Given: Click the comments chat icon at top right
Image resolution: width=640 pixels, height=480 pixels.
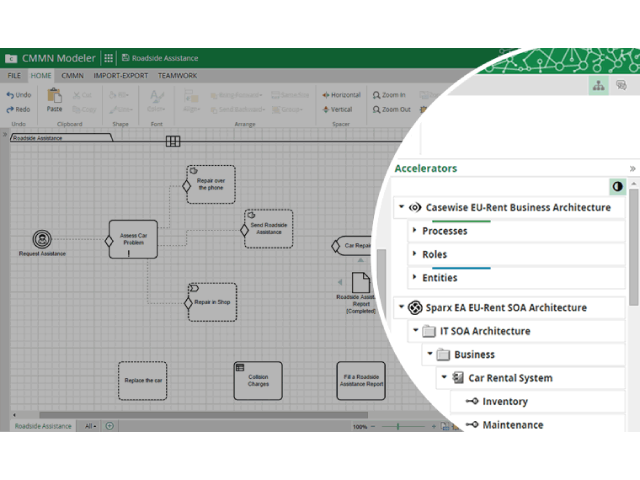Looking at the screenshot, I should click(x=621, y=85).
